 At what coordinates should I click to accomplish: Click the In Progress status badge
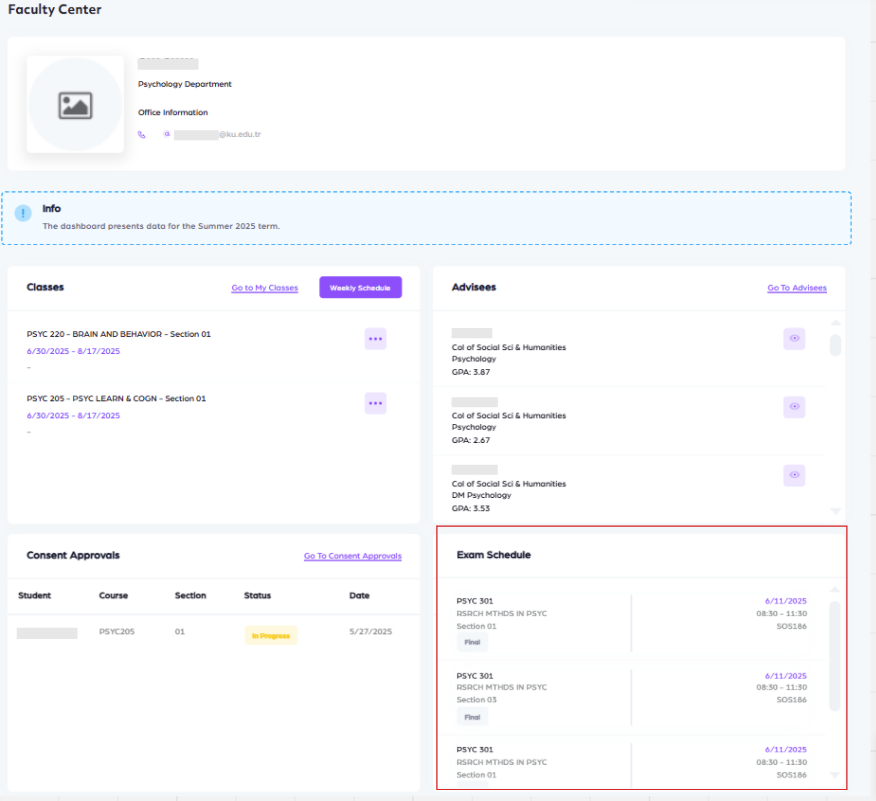[x=271, y=635]
